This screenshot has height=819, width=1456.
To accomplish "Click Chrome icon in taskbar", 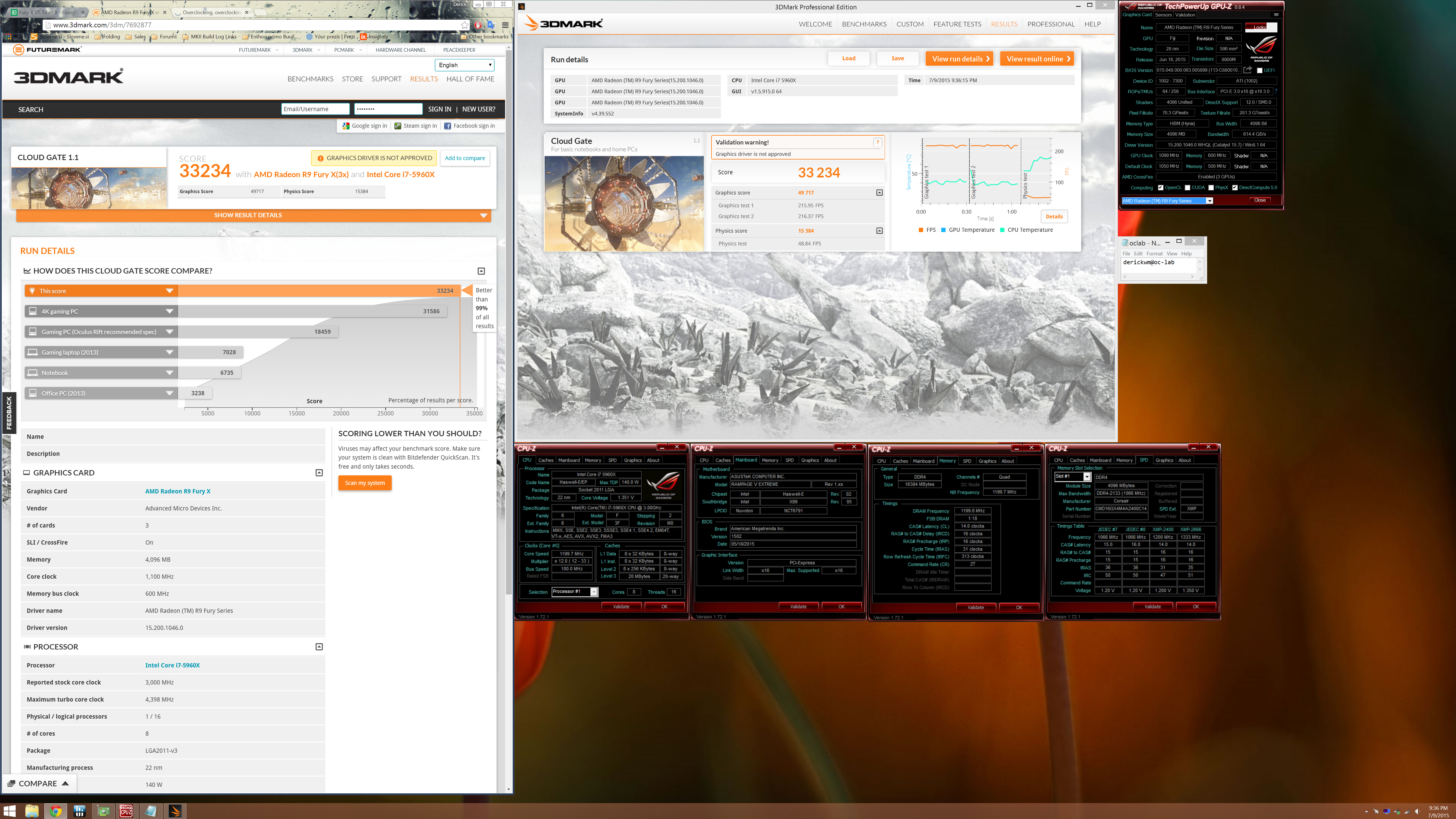I will [55, 811].
